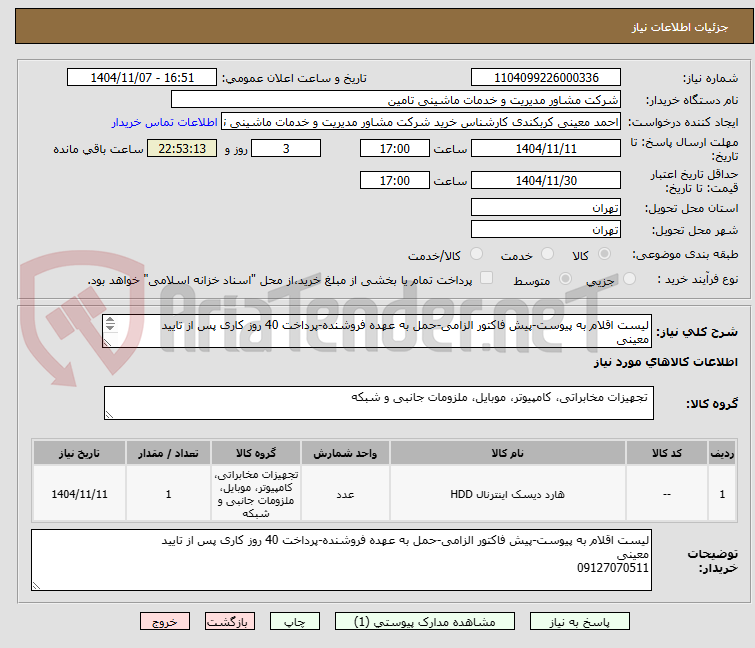Click the ردیف column header

click(x=722, y=453)
